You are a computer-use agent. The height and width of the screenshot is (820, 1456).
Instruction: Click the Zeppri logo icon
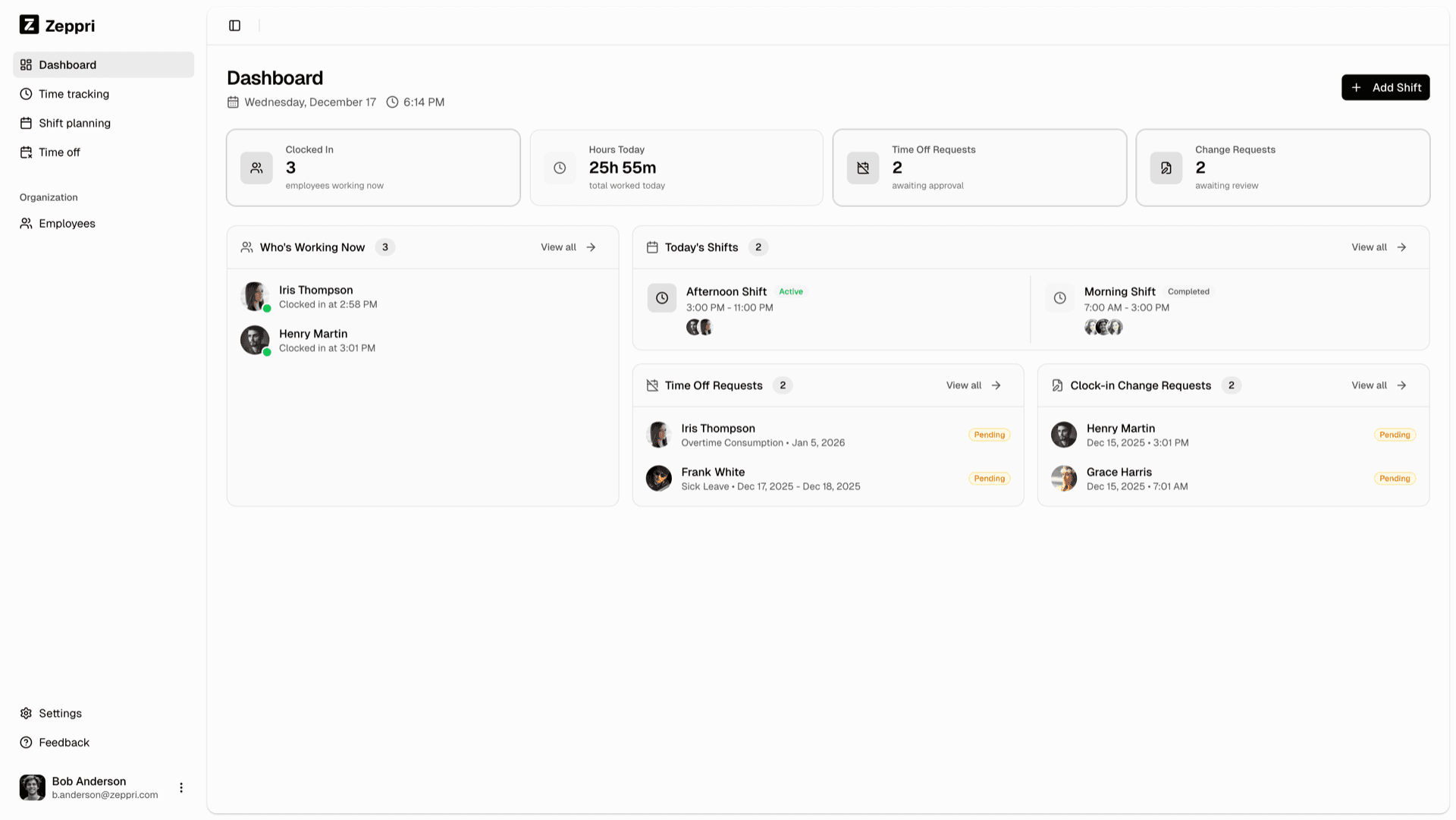[29, 24]
